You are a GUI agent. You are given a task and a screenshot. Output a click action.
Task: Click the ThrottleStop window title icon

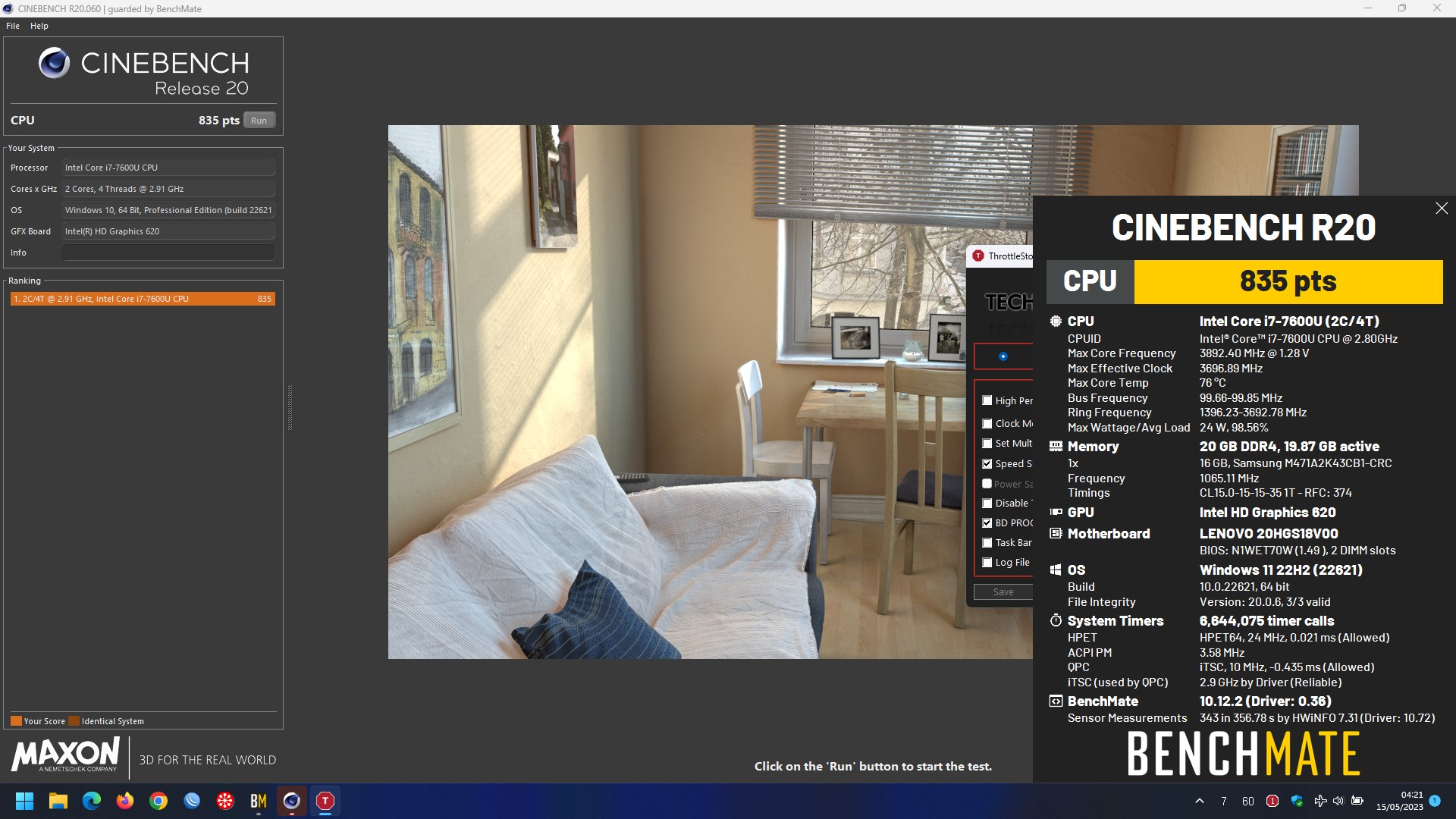(x=978, y=256)
